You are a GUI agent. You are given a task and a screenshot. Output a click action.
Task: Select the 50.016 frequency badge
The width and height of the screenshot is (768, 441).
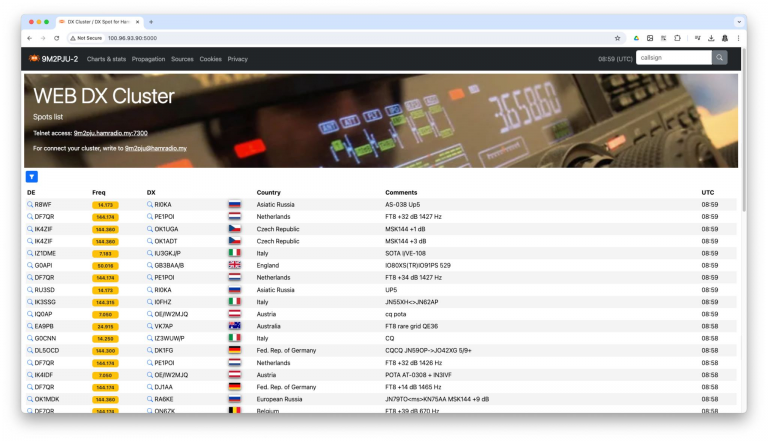(105, 265)
